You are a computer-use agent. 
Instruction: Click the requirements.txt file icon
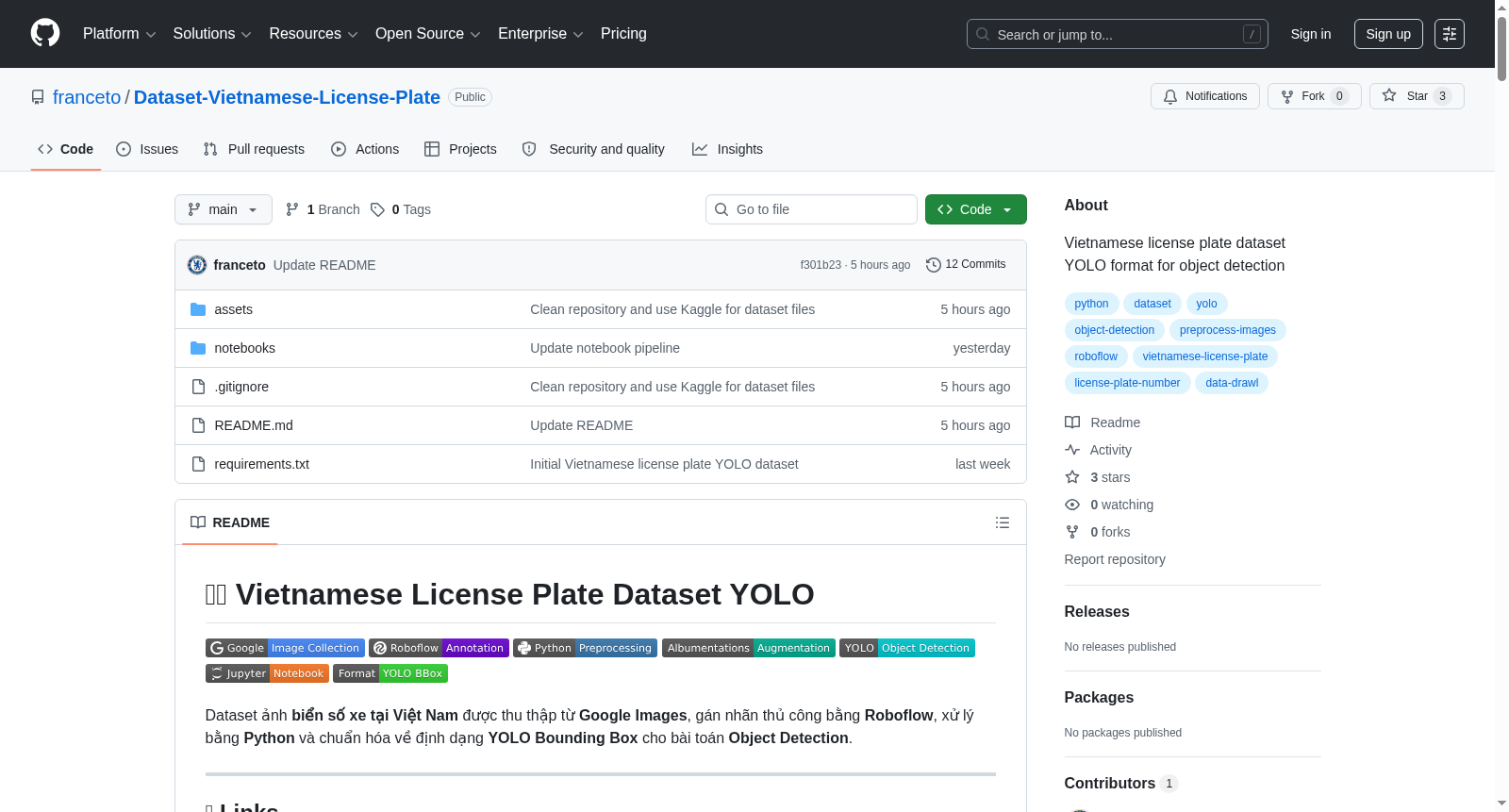point(198,464)
